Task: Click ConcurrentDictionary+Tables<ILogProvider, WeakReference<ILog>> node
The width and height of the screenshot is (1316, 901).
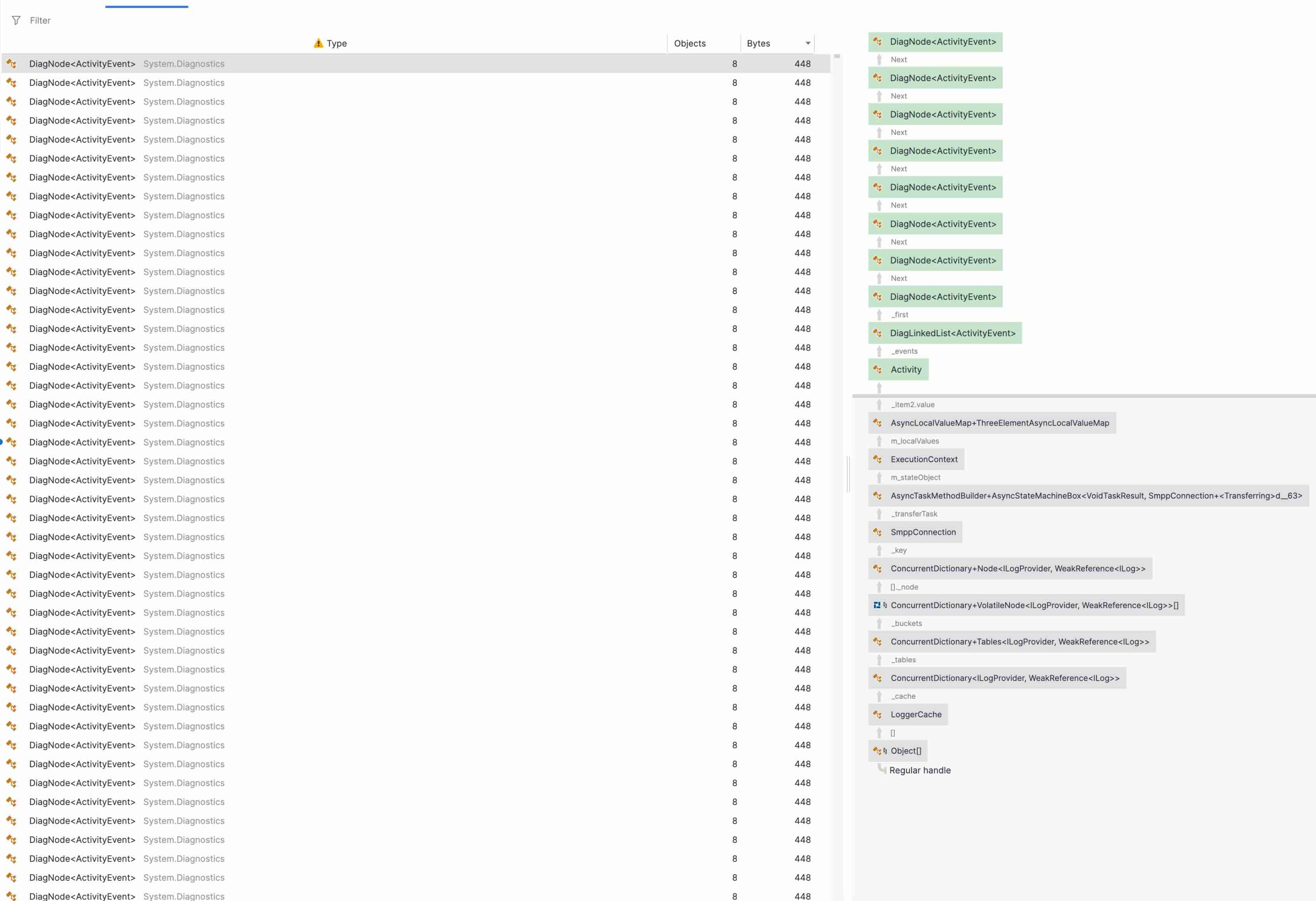Action: (1019, 642)
